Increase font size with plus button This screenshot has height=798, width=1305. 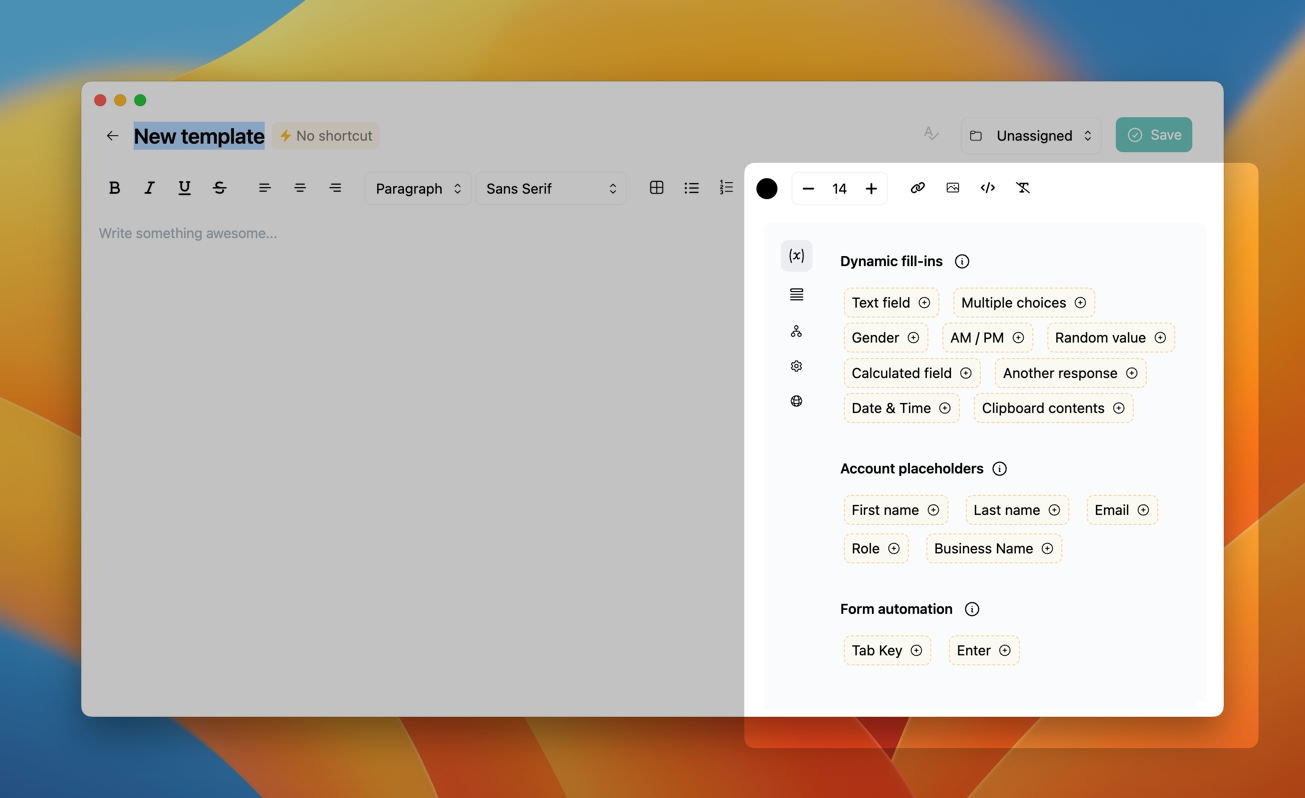point(871,188)
